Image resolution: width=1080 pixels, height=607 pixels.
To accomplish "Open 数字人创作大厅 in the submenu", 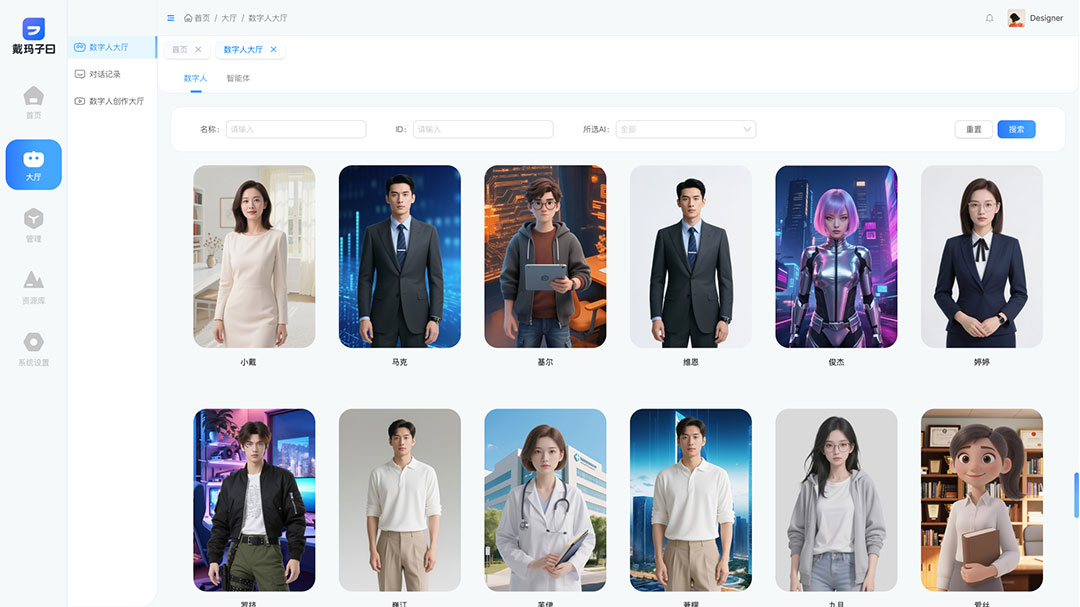I will (x=116, y=101).
